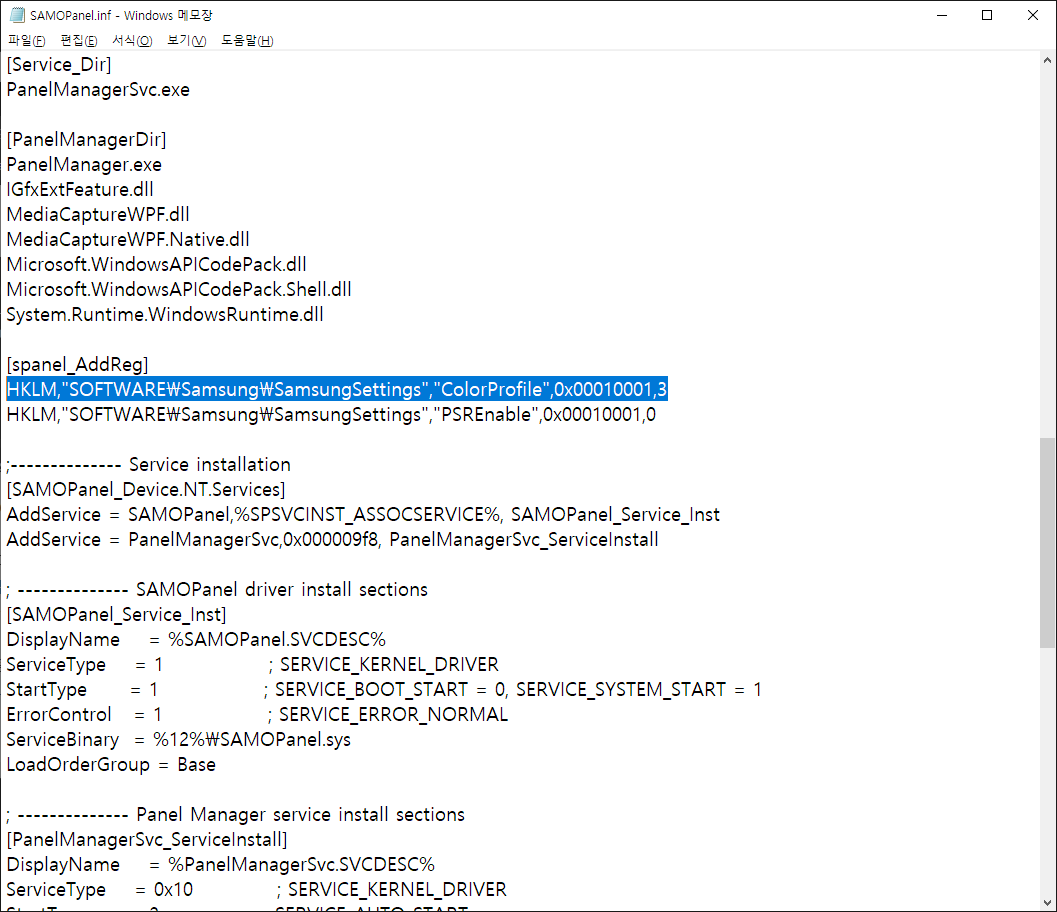
Task: Click the [Service_Dir] section line
Action: point(59,65)
